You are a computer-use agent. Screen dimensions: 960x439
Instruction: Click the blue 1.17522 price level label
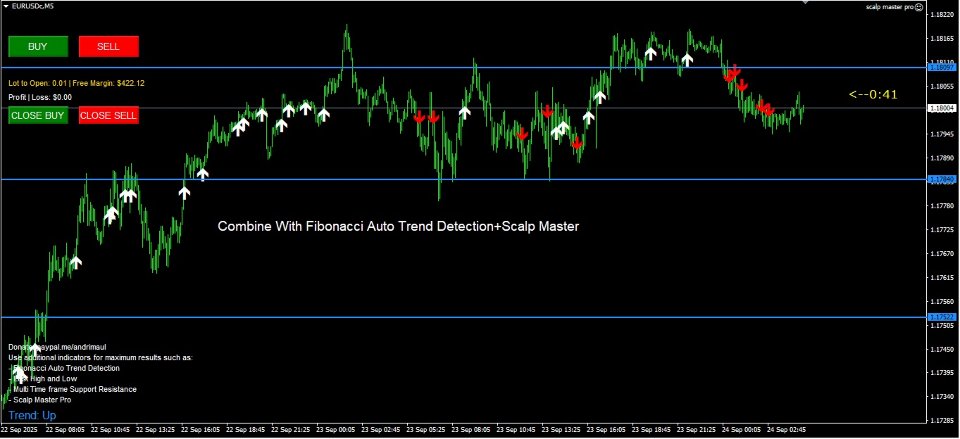click(941, 317)
